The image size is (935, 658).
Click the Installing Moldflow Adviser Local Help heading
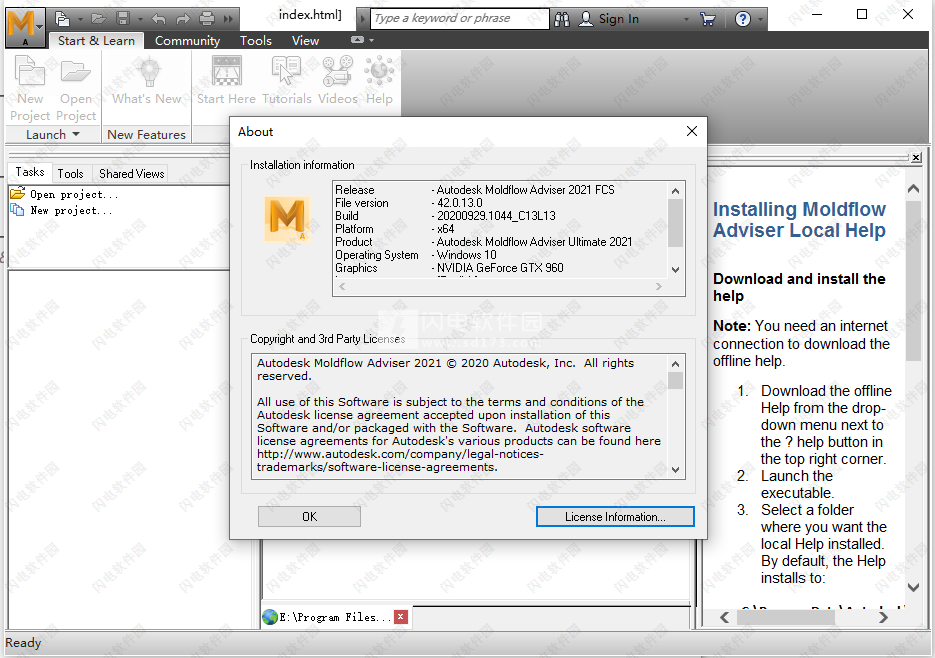[x=799, y=220]
